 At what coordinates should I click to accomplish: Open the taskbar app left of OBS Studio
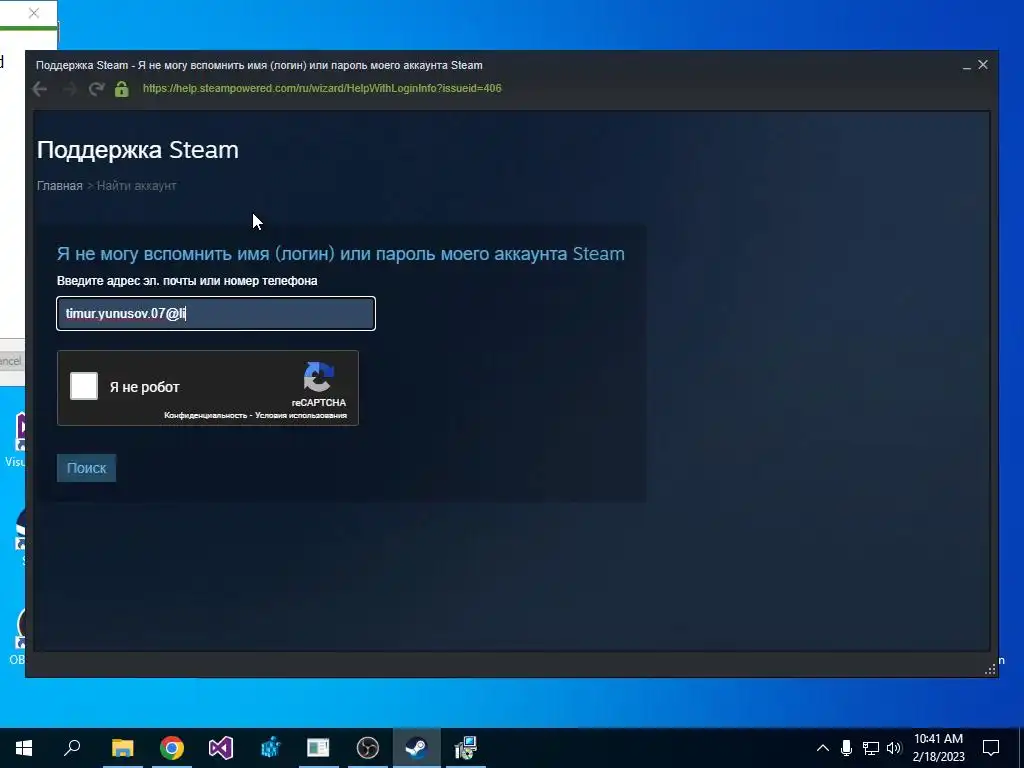coord(319,748)
